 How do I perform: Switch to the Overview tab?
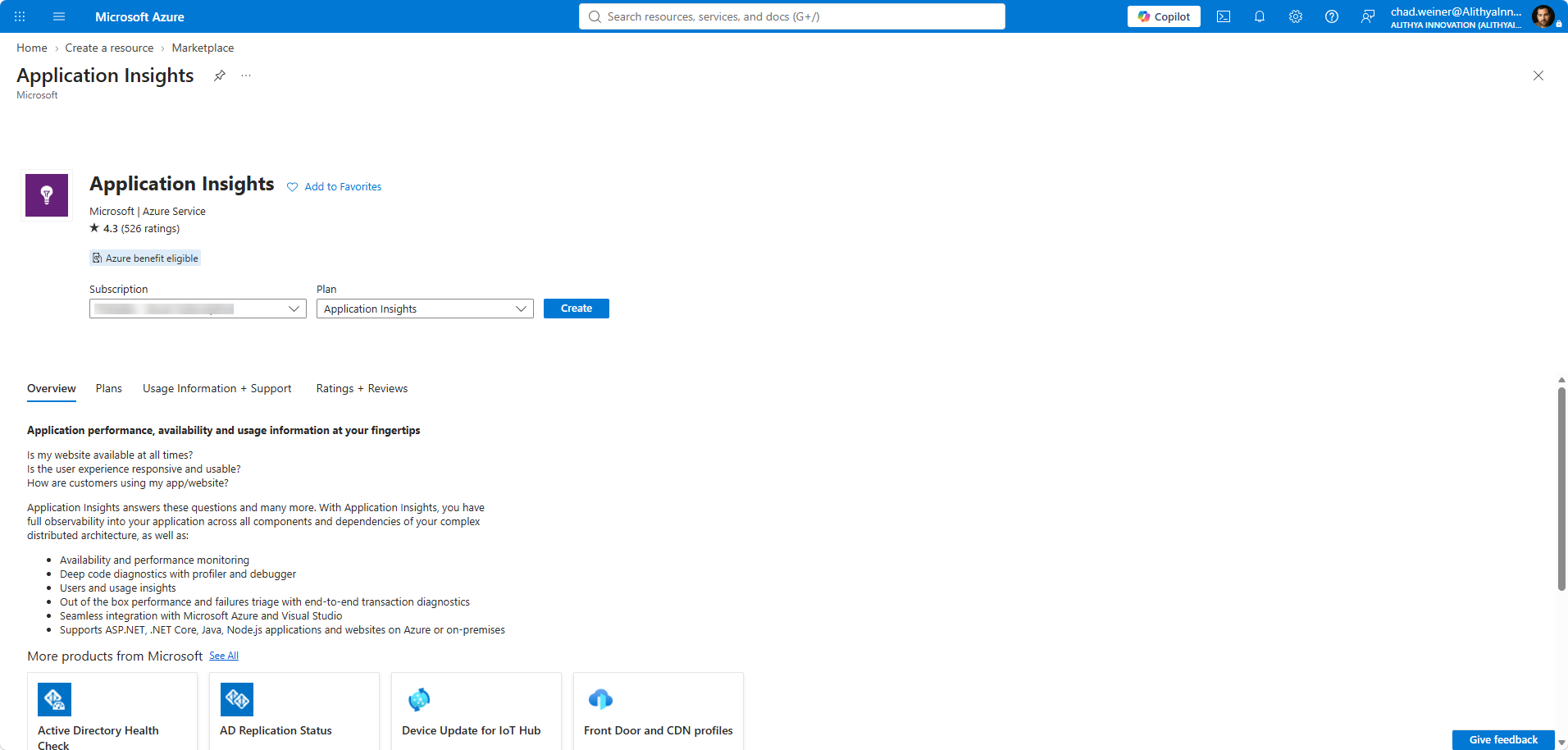(x=52, y=389)
